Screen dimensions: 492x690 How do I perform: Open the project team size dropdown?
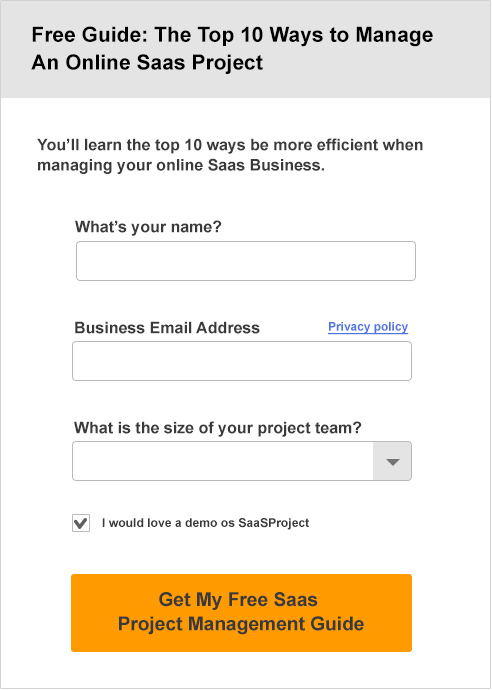242,461
